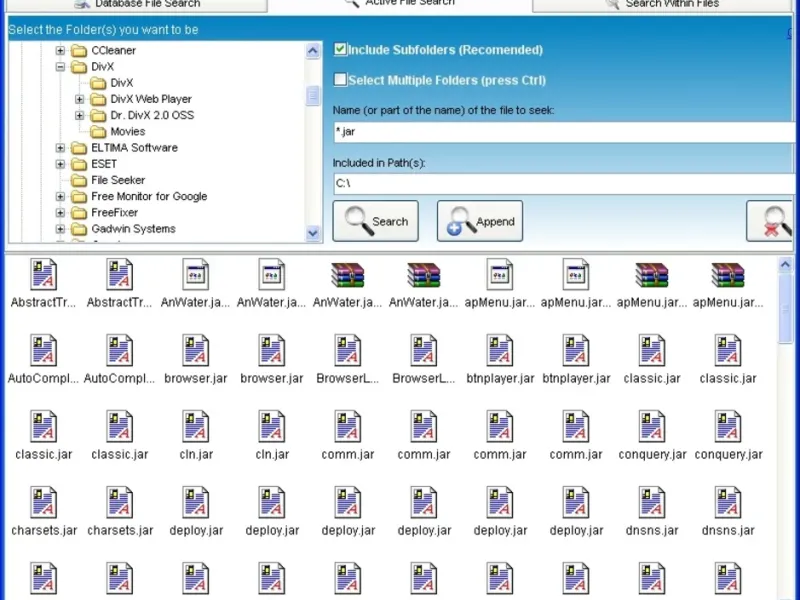800x600 pixels.
Task: Open AnWater web-page icon beside AbstractTr file
Action: pos(195,274)
